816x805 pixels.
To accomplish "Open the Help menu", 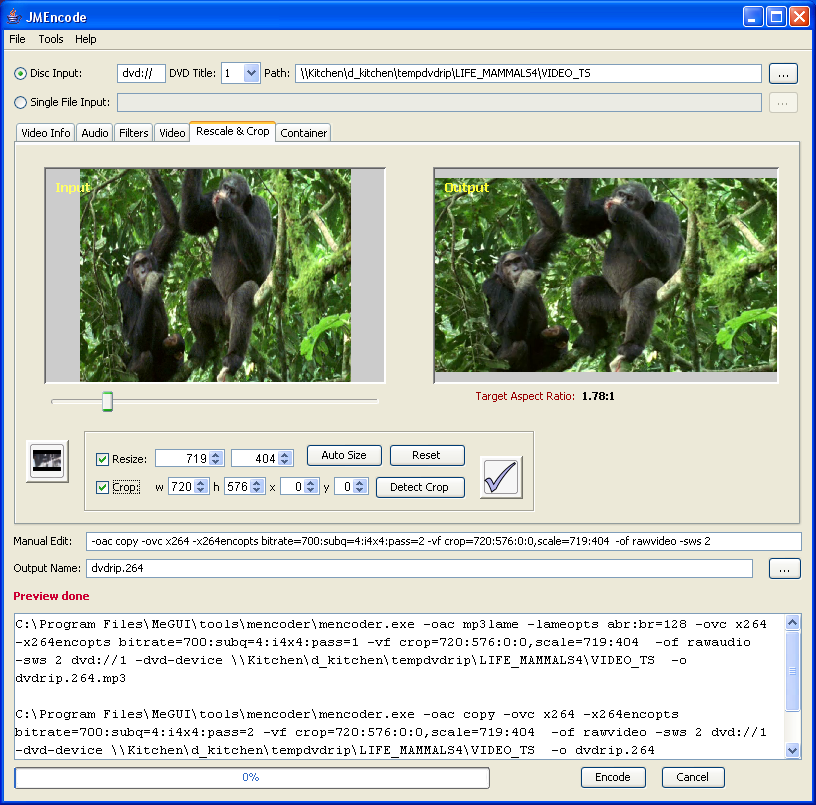I will (85, 39).
